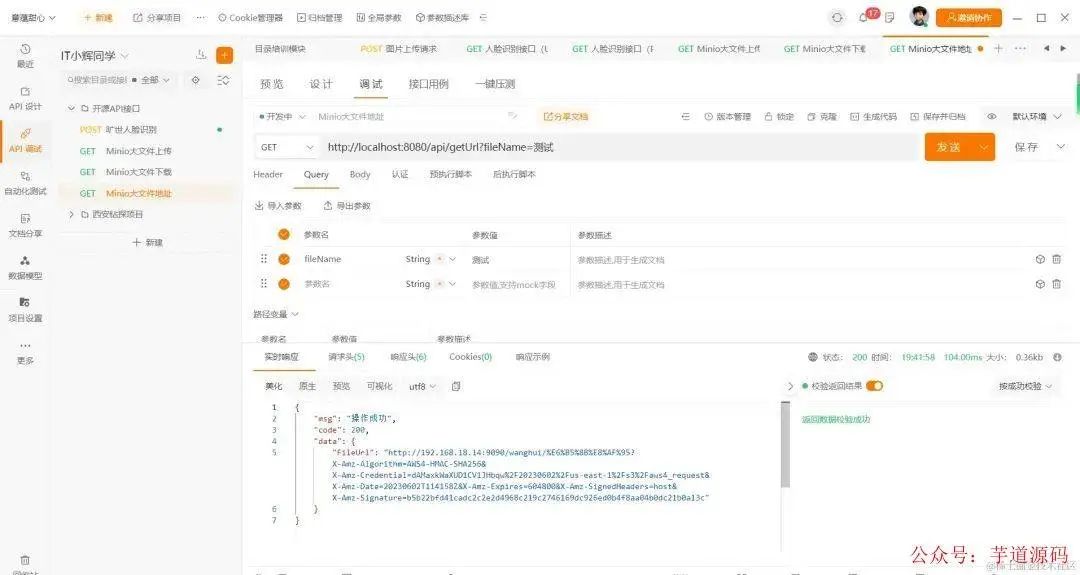This screenshot has width=1080, height=575.
Task: Open 项目设置 in the left sidebar
Action: coord(25,310)
